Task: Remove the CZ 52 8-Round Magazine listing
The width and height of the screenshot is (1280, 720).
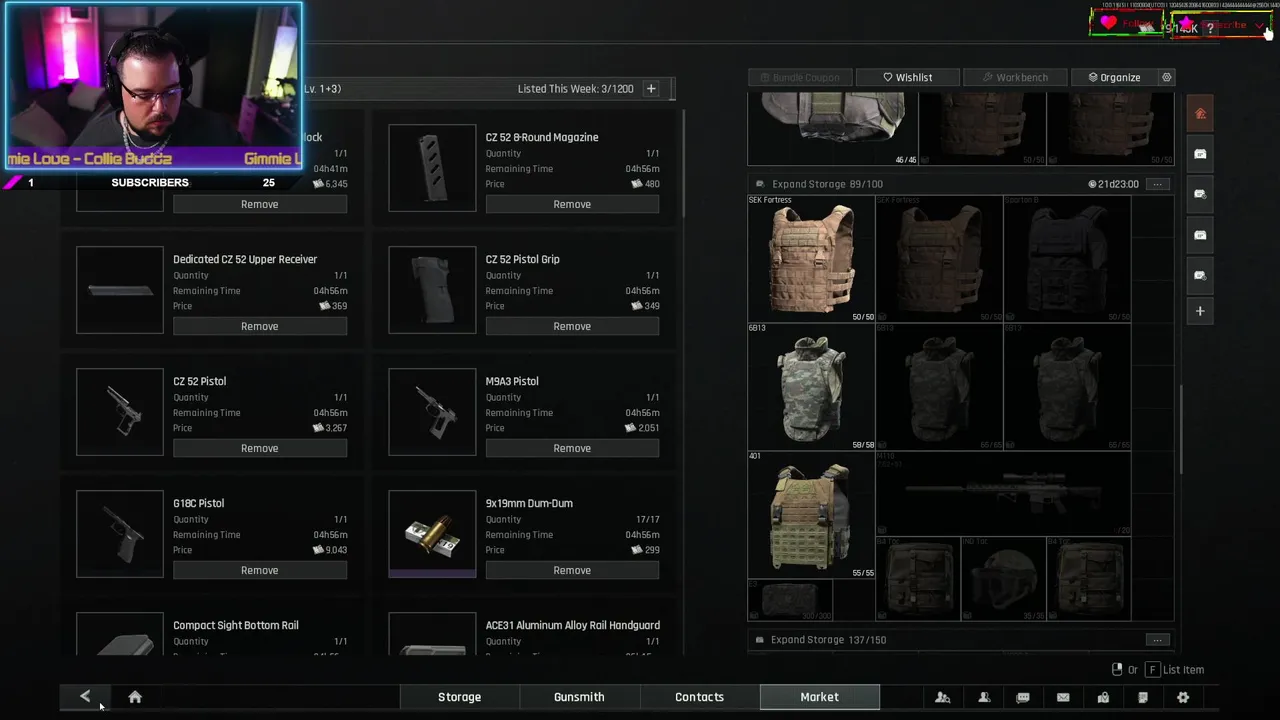Action: (572, 204)
